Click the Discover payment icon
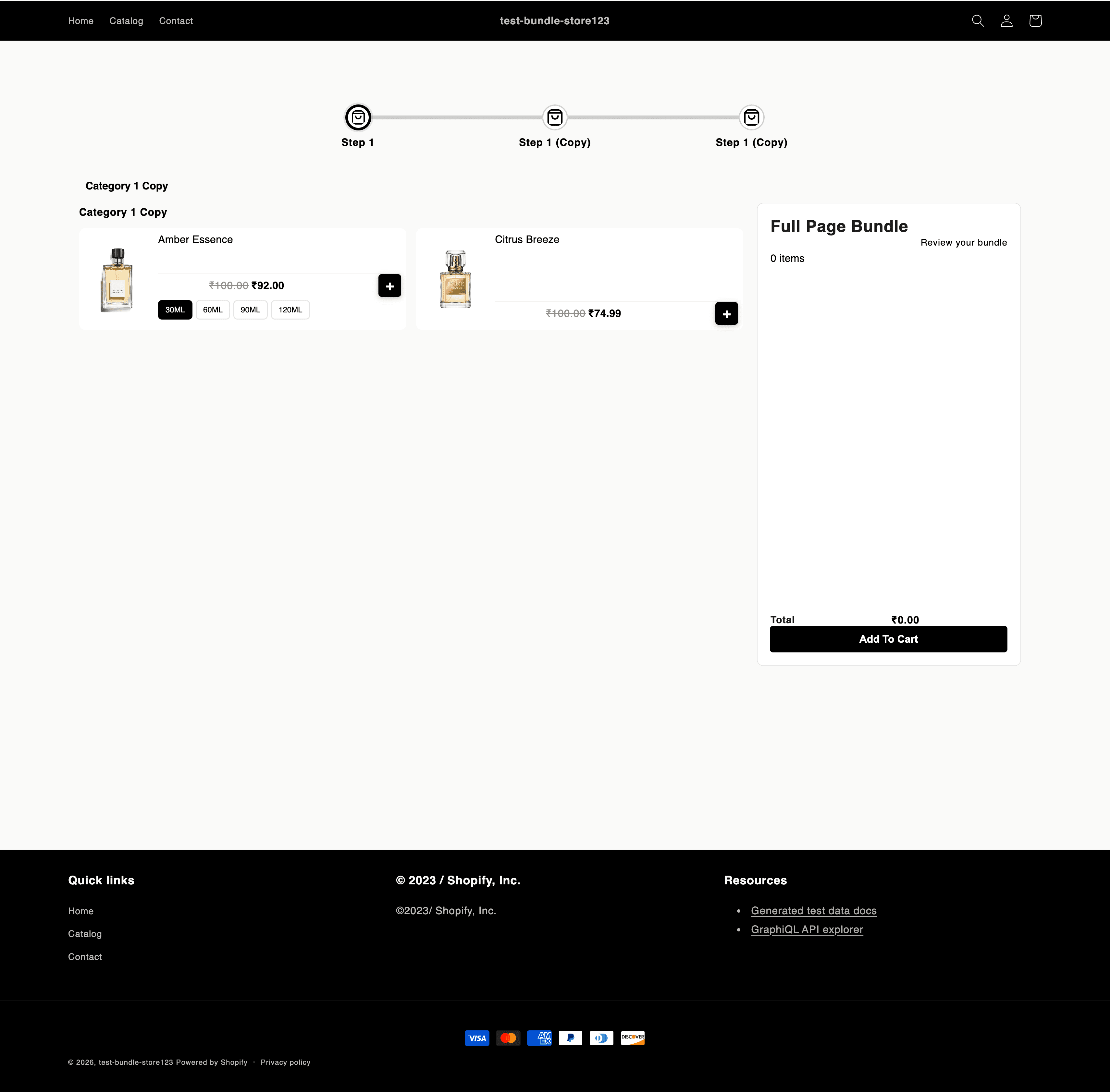Viewport: 1110px width, 1092px height. tap(633, 1038)
